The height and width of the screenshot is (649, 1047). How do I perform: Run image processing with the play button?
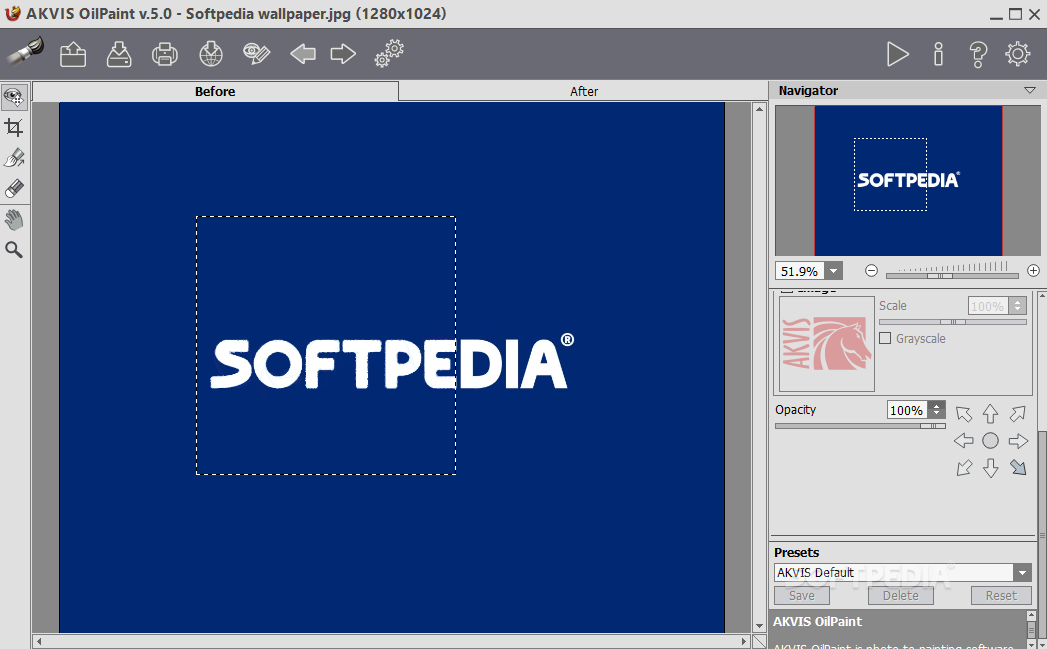[897, 54]
